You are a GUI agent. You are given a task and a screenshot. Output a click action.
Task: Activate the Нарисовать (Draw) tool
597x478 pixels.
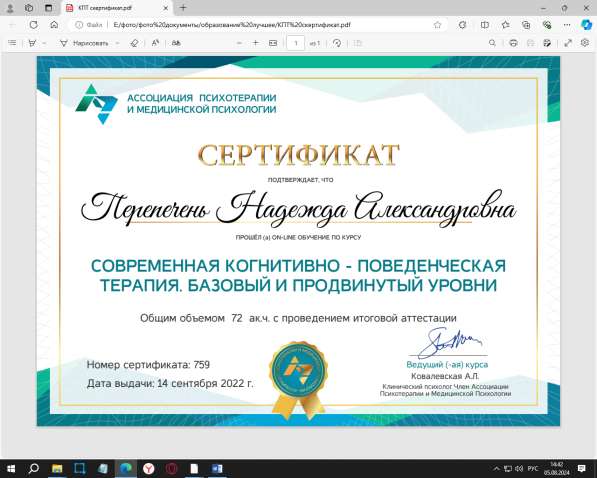tap(85, 43)
